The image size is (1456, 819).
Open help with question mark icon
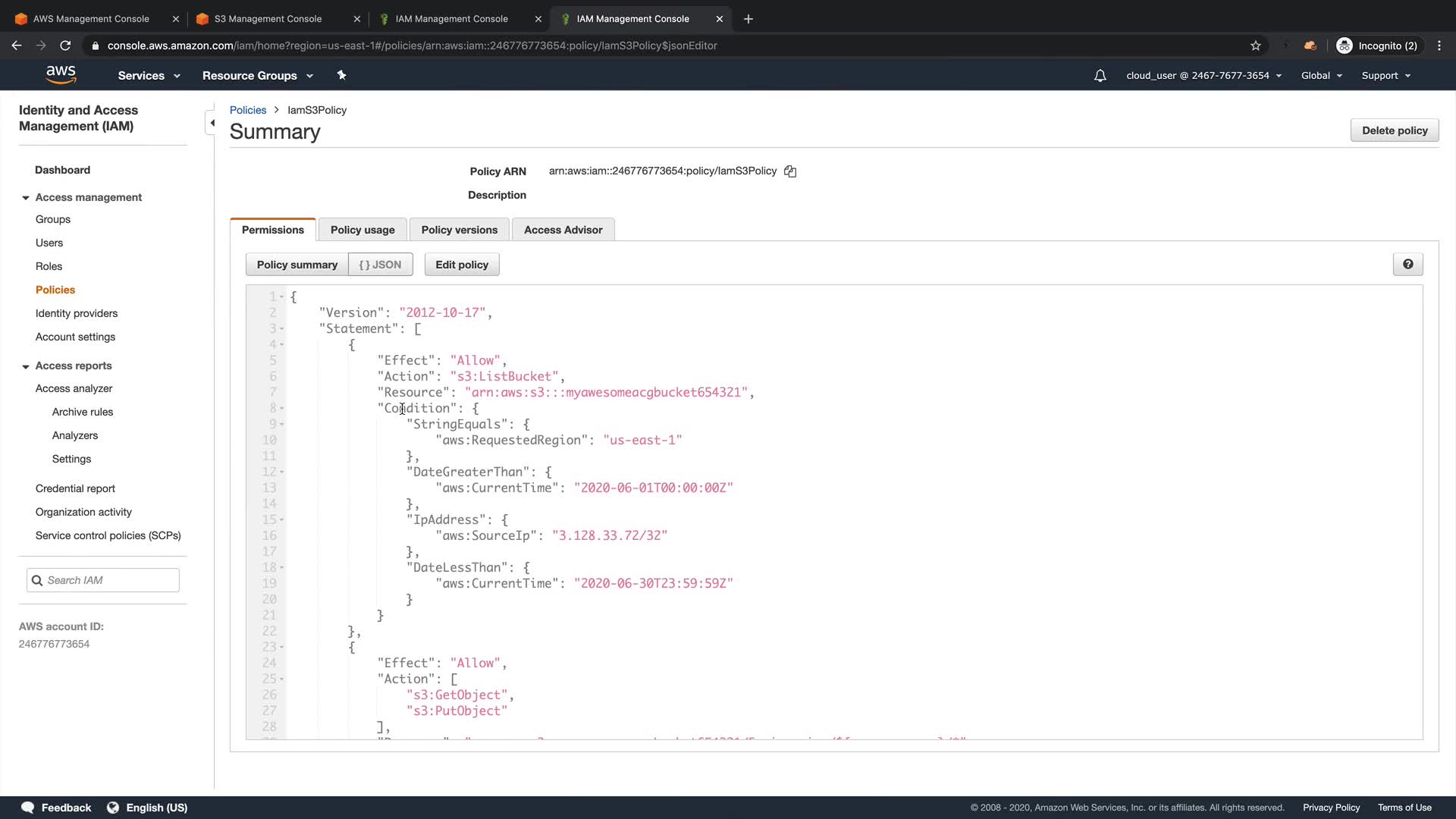point(1407,265)
